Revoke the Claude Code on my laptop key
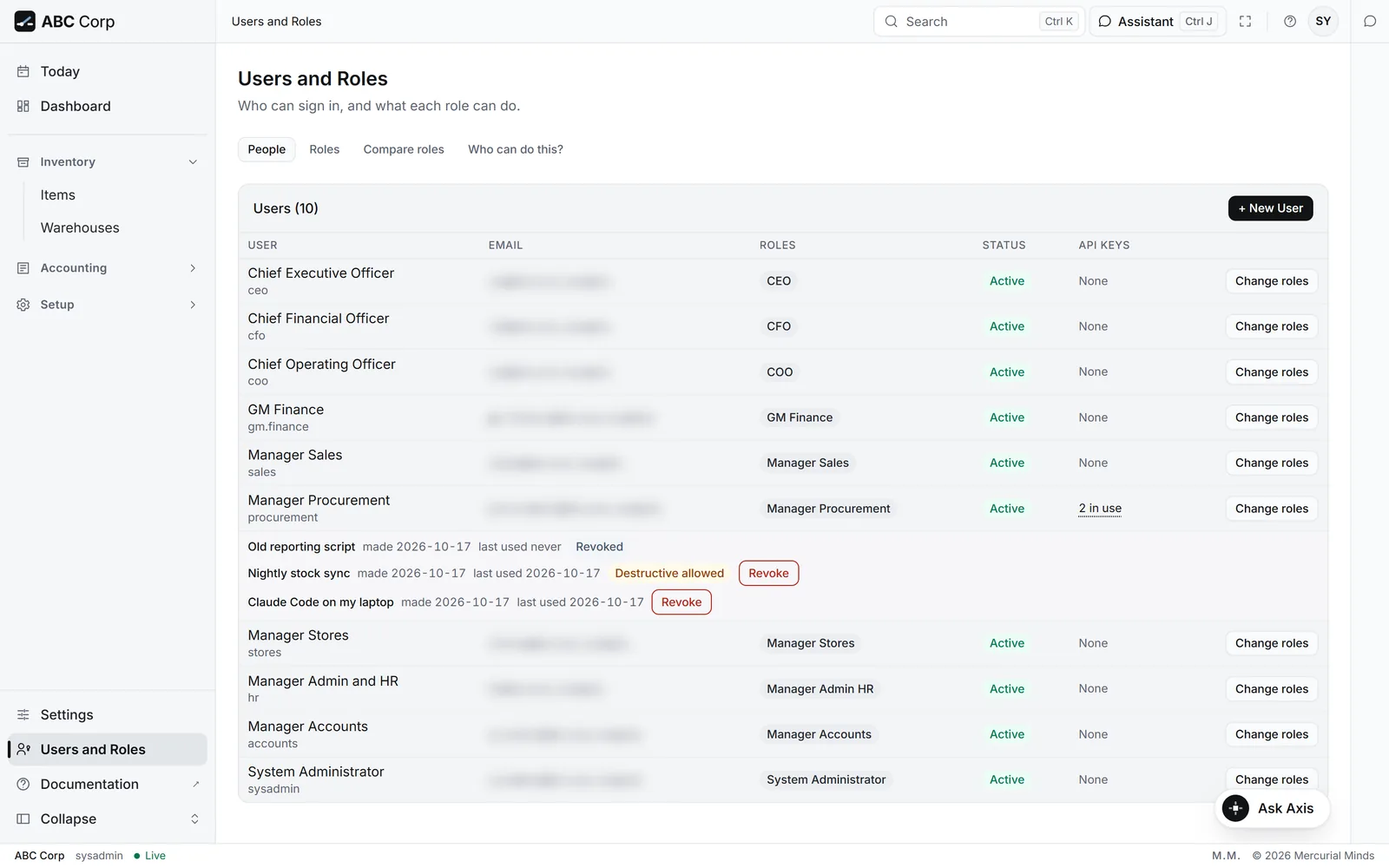Screen dimensions: 1389x868 click(681, 602)
